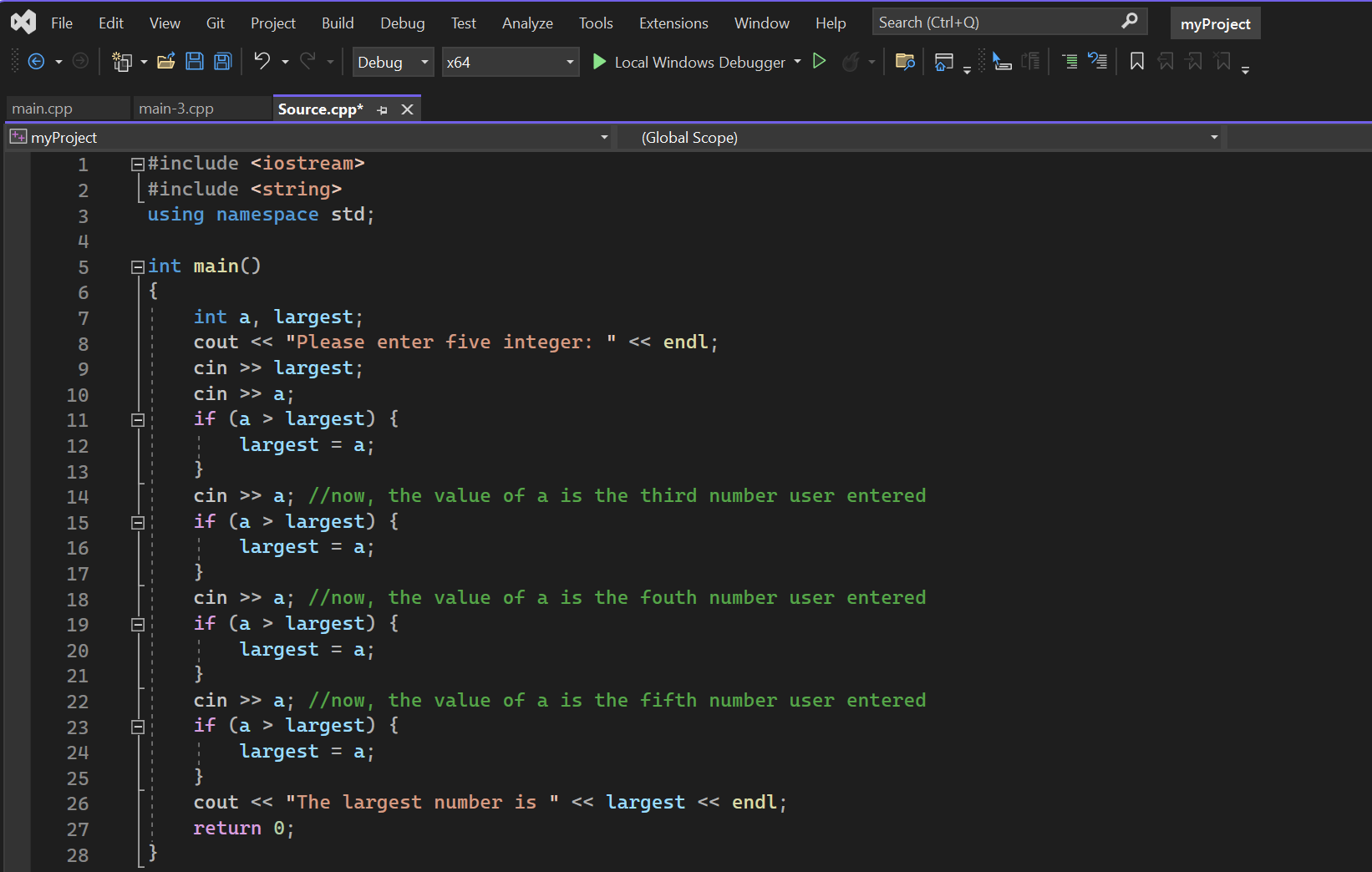
Task: Collapse the main() function code block
Action: coord(138,267)
